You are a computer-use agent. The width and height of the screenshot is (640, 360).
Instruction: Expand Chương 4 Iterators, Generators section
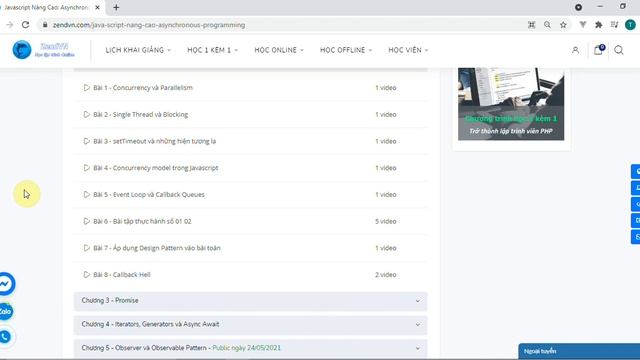click(x=251, y=324)
